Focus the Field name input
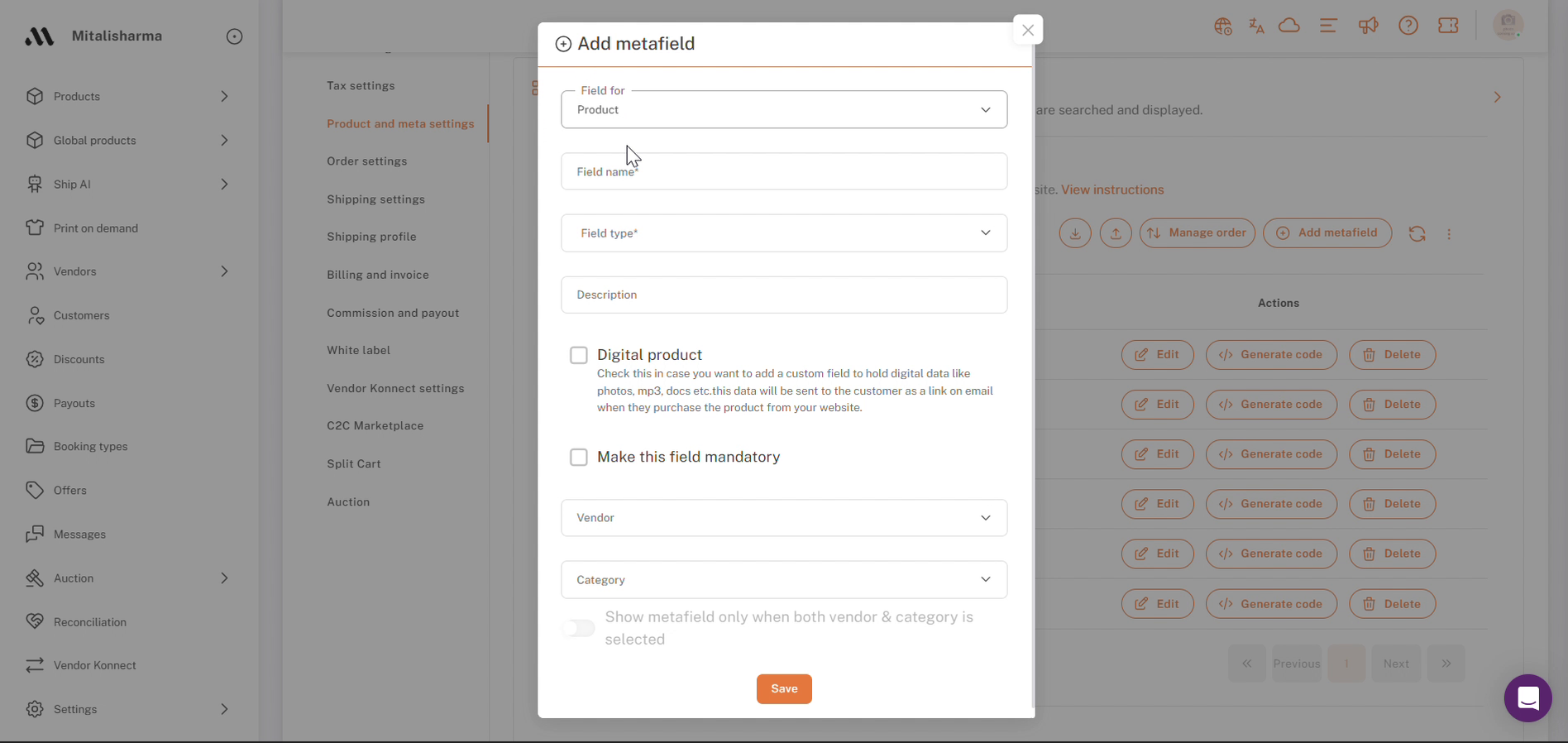 tap(784, 171)
